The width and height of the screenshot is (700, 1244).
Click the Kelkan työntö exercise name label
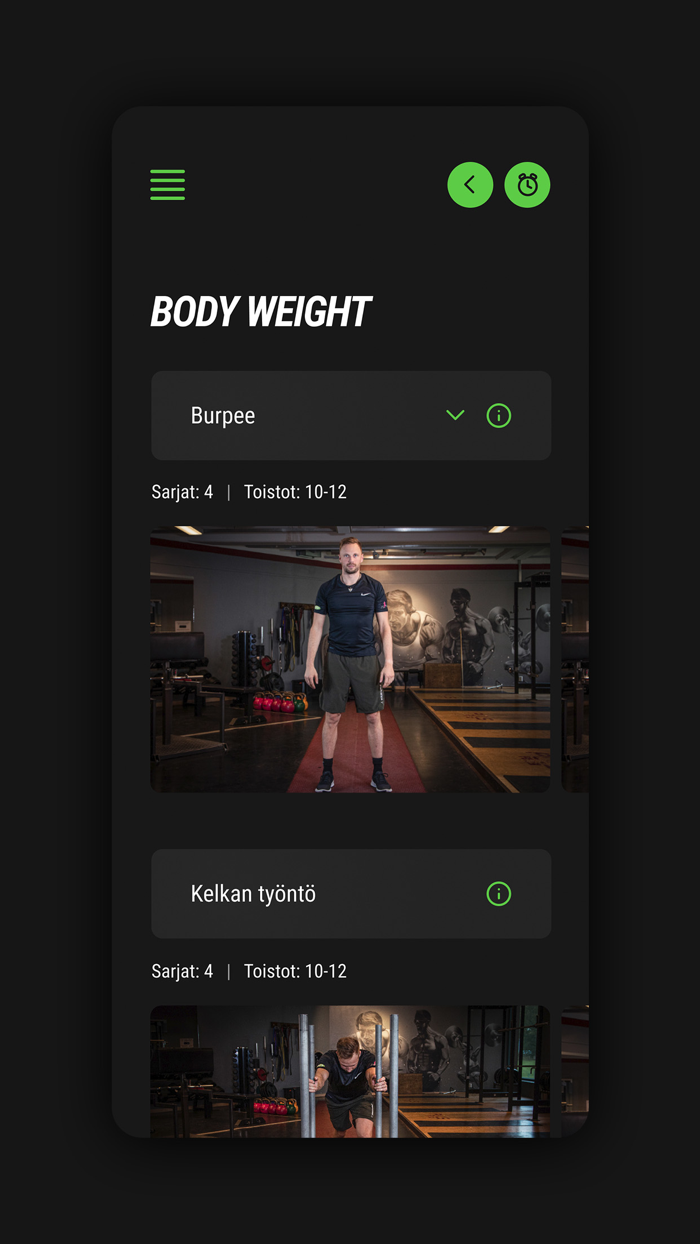253,894
